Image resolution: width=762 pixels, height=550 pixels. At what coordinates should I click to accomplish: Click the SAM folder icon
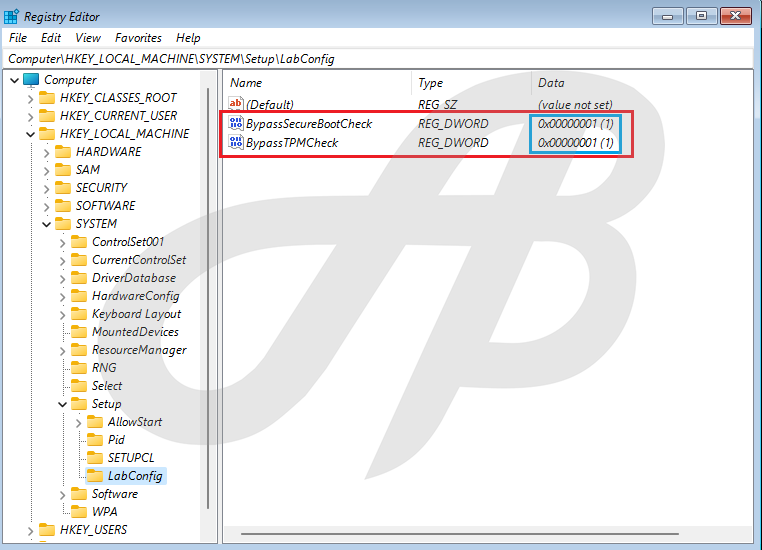point(63,170)
